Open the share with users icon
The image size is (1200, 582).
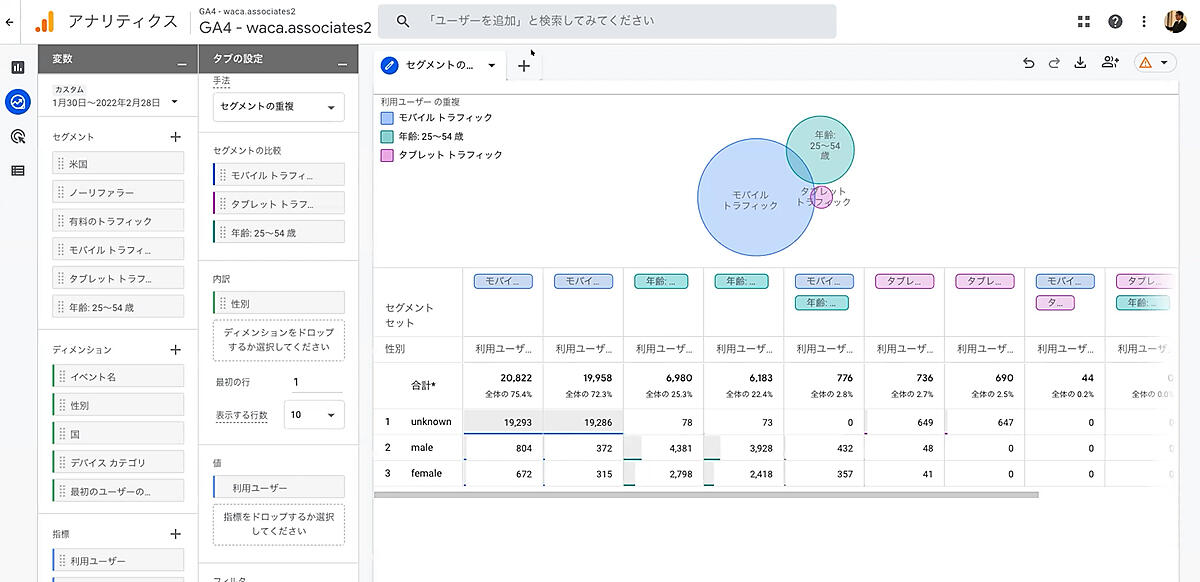[1110, 63]
